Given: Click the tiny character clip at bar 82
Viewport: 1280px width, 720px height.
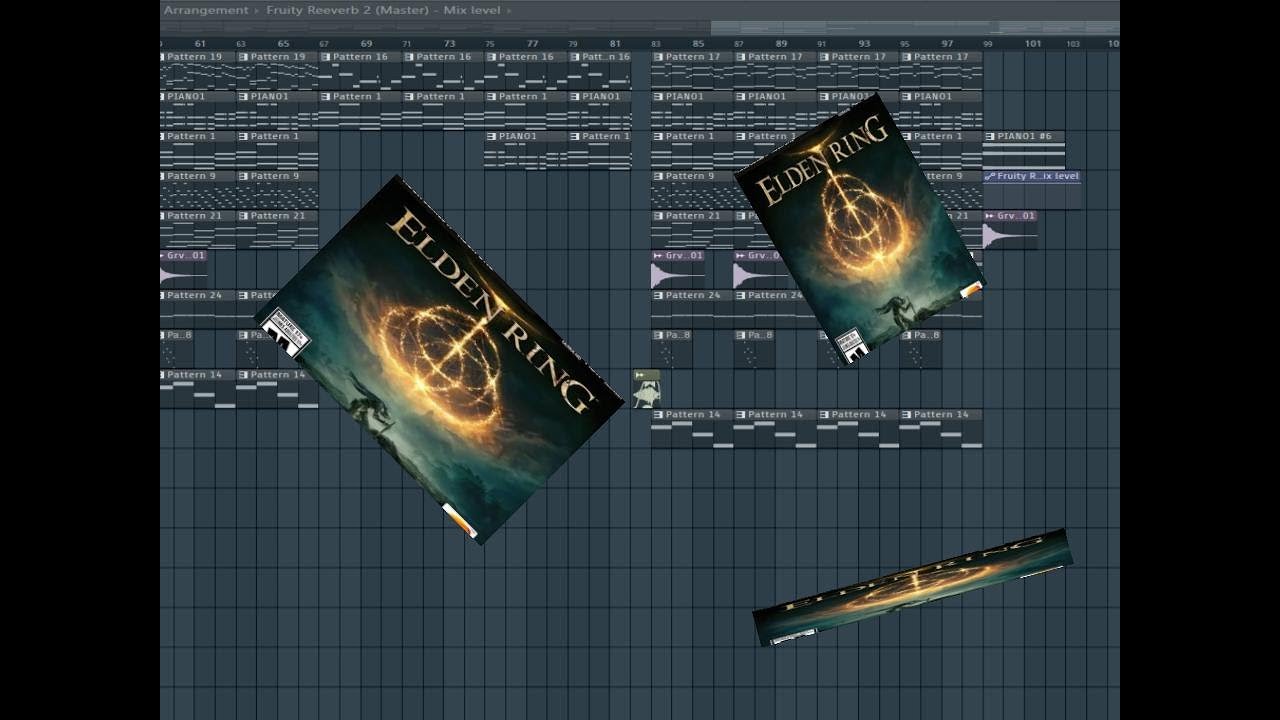Looking at the screenshot, I should point(646,389).
